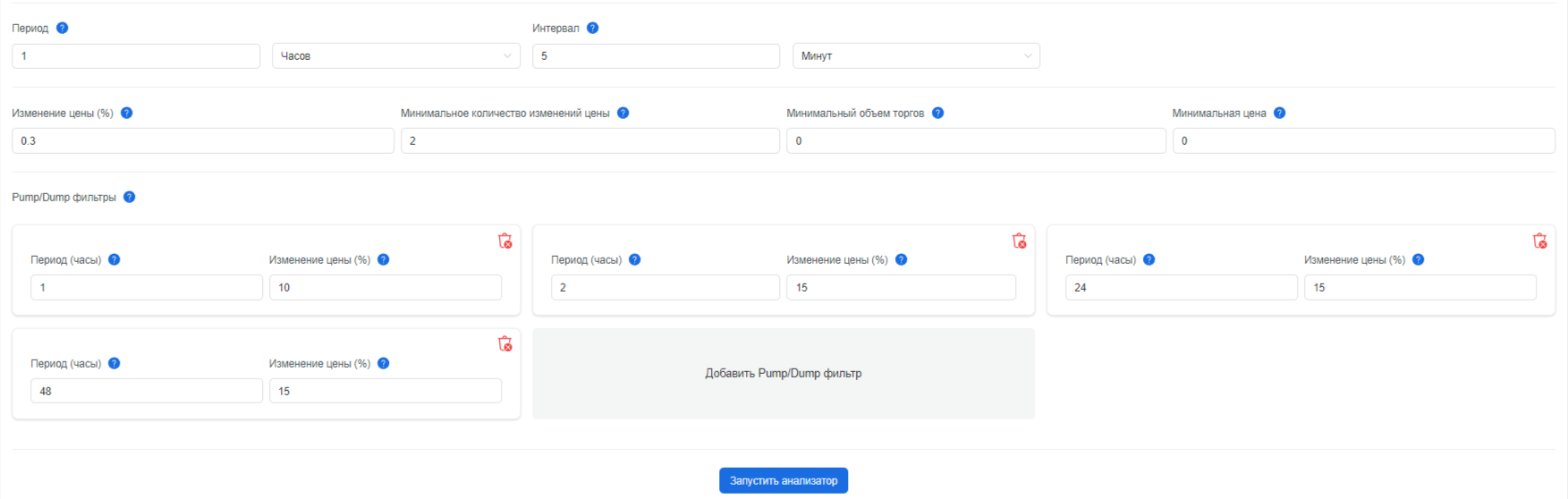Open the Минут interval unit dropdown
This screenshot has height=499, width=1568.
[x=916, y=55]
